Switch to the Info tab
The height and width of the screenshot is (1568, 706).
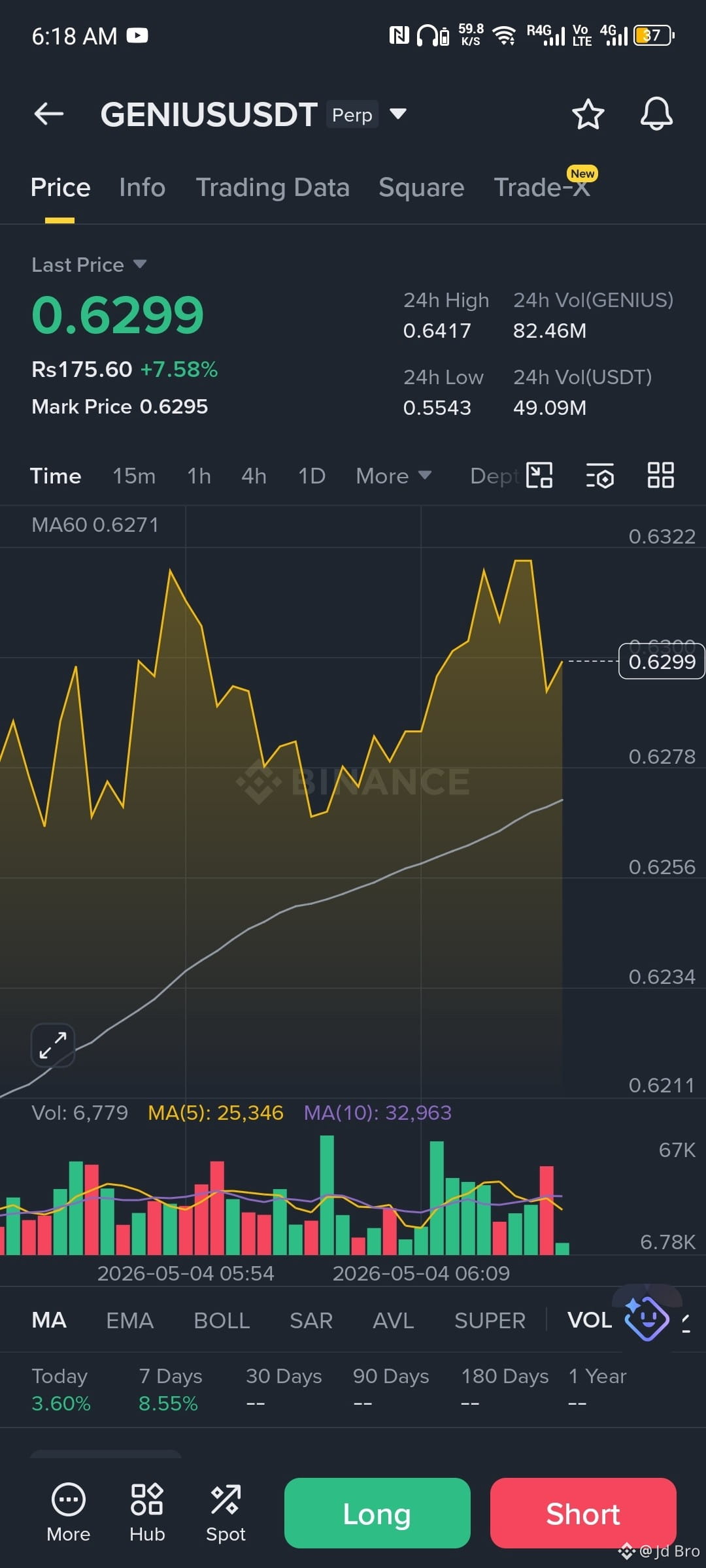click(143, 188)
